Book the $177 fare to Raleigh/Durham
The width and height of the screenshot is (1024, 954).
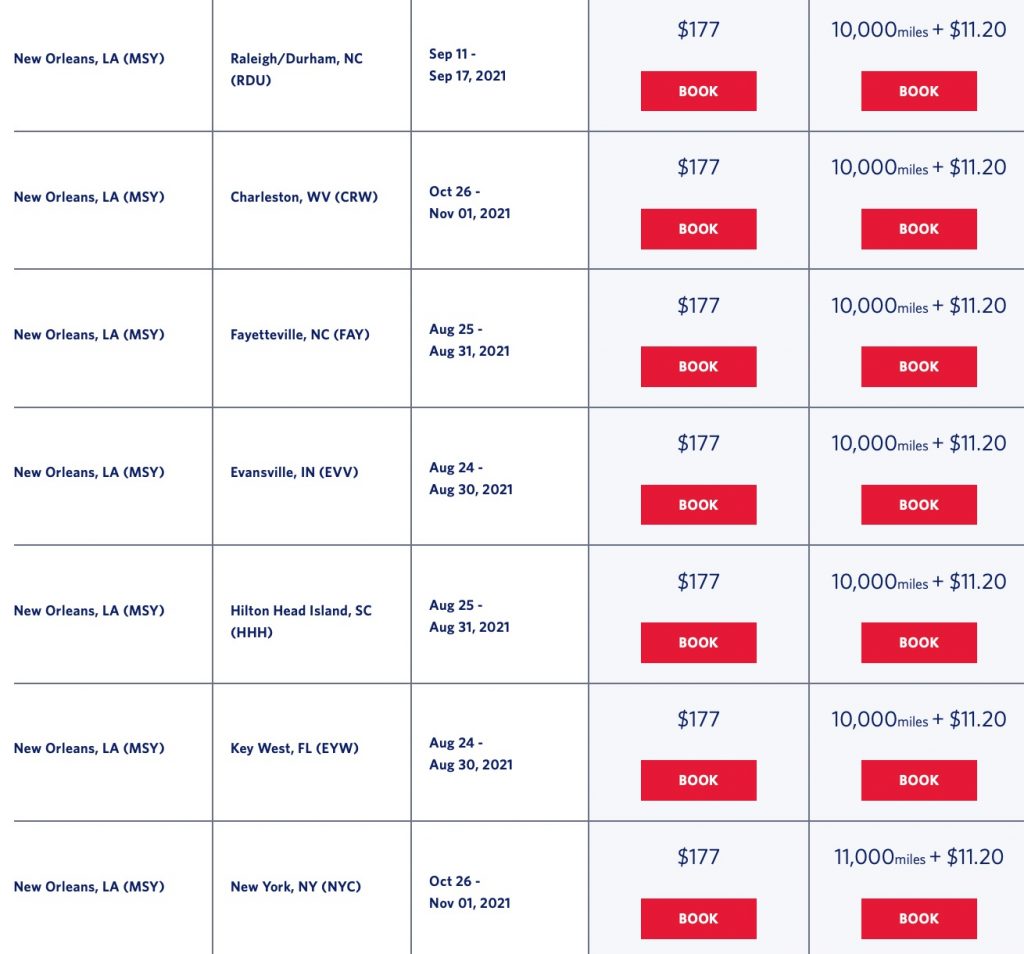pyautogui.click(x=698, y=91)
